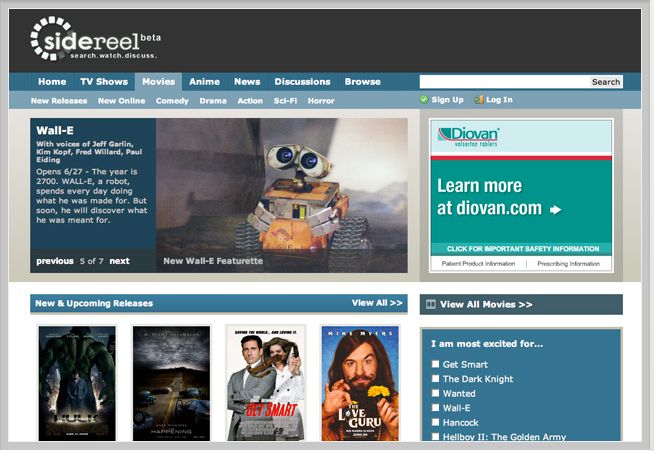Check The Dark Knight poll option
Viewport: 654px width, 451px height.
[435, 378]
